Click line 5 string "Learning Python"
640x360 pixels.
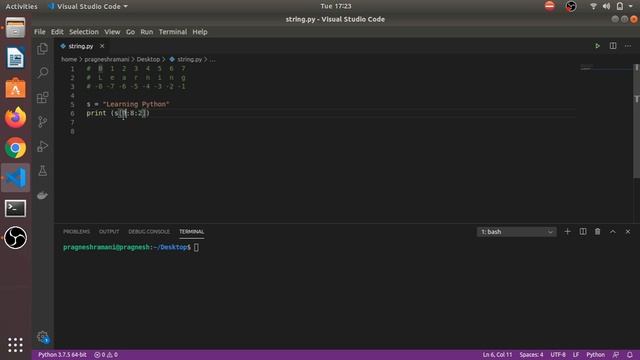[136, 104]
